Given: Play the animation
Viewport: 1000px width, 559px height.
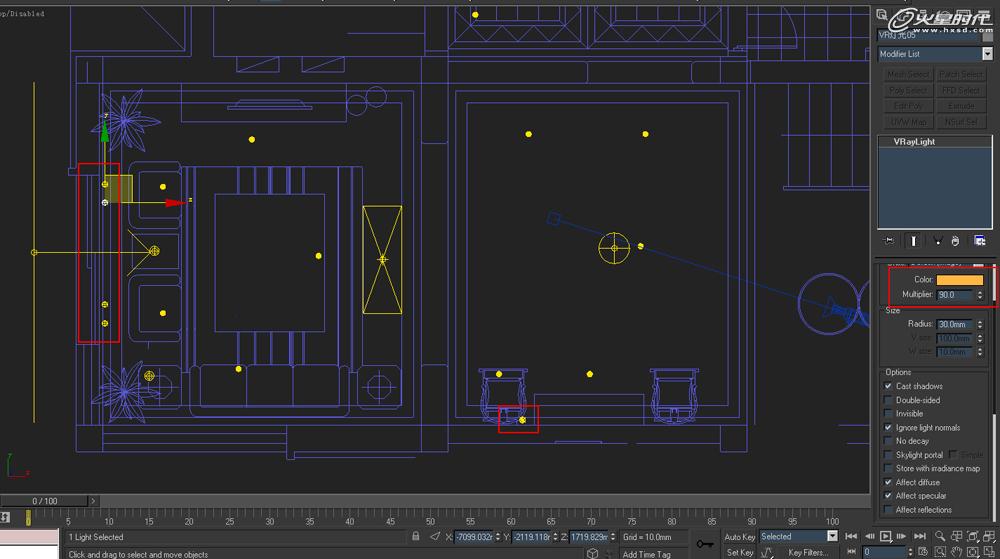Looking at the screenshot, I should click(x=885, y=537).
